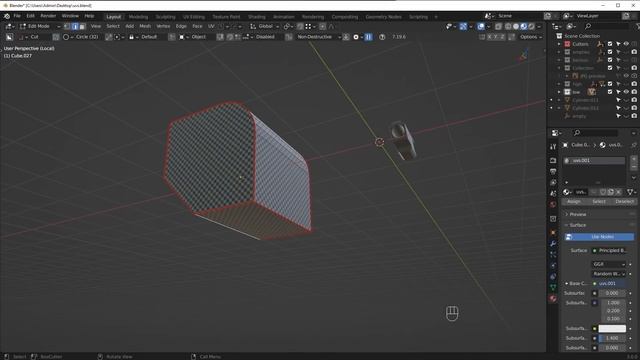The width and height of the screenshot is (640, 360).
Task: Switch to the Sculpting workspace tab
Action: [165, 17]
